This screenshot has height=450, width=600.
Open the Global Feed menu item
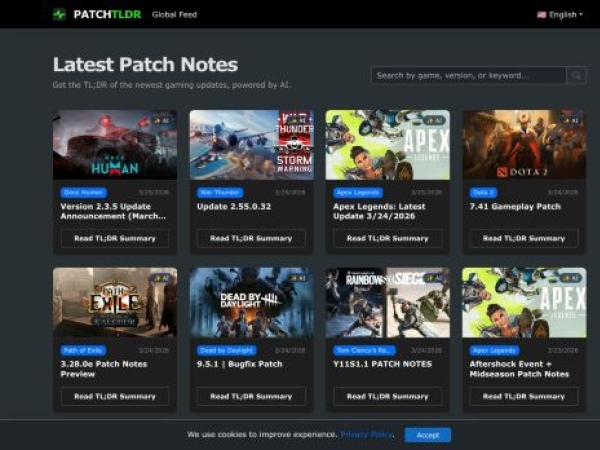point(174,15)
